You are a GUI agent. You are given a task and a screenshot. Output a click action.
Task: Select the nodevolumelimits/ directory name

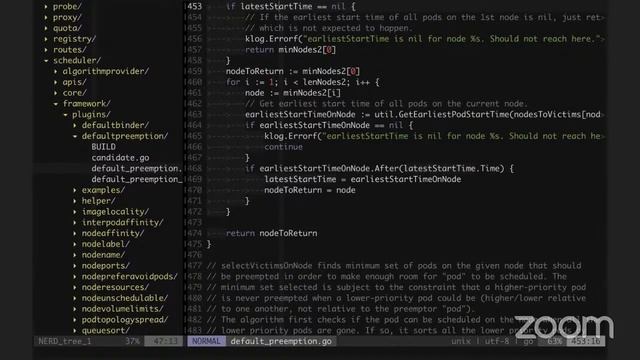(122, 309)
